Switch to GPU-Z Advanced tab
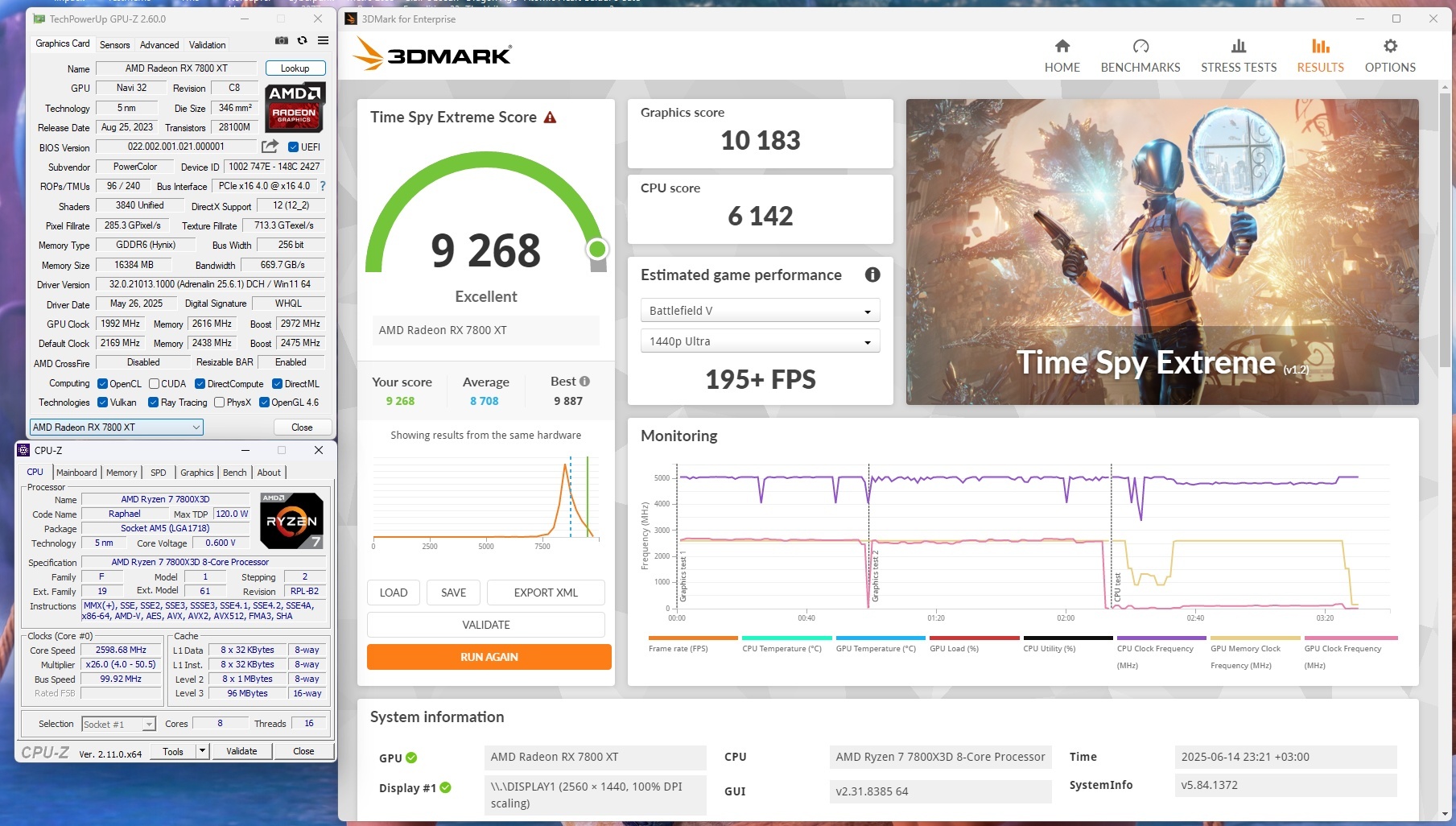The image size is (1456, 826). point(159,45)
